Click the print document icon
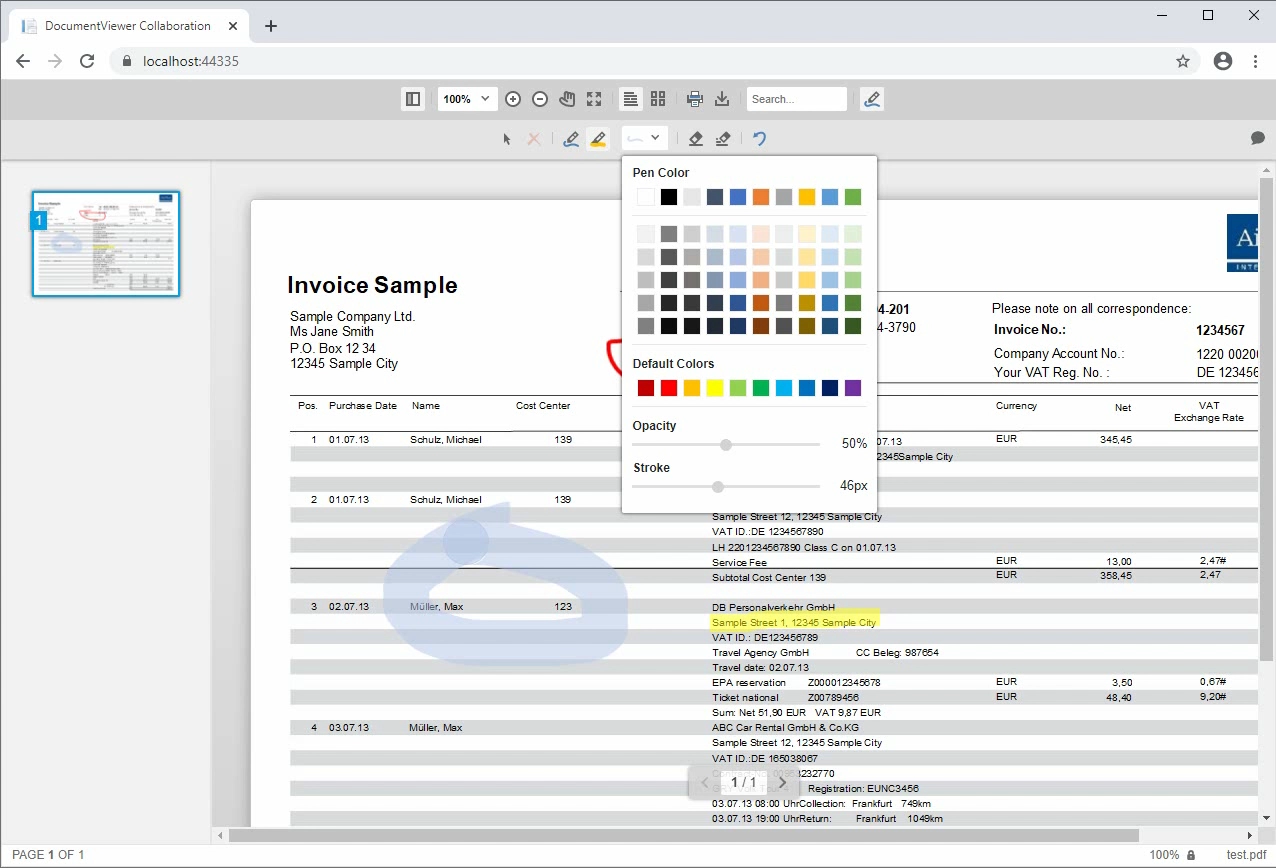Viewport: 1276px width, 868px height. [x=695, y=99]
